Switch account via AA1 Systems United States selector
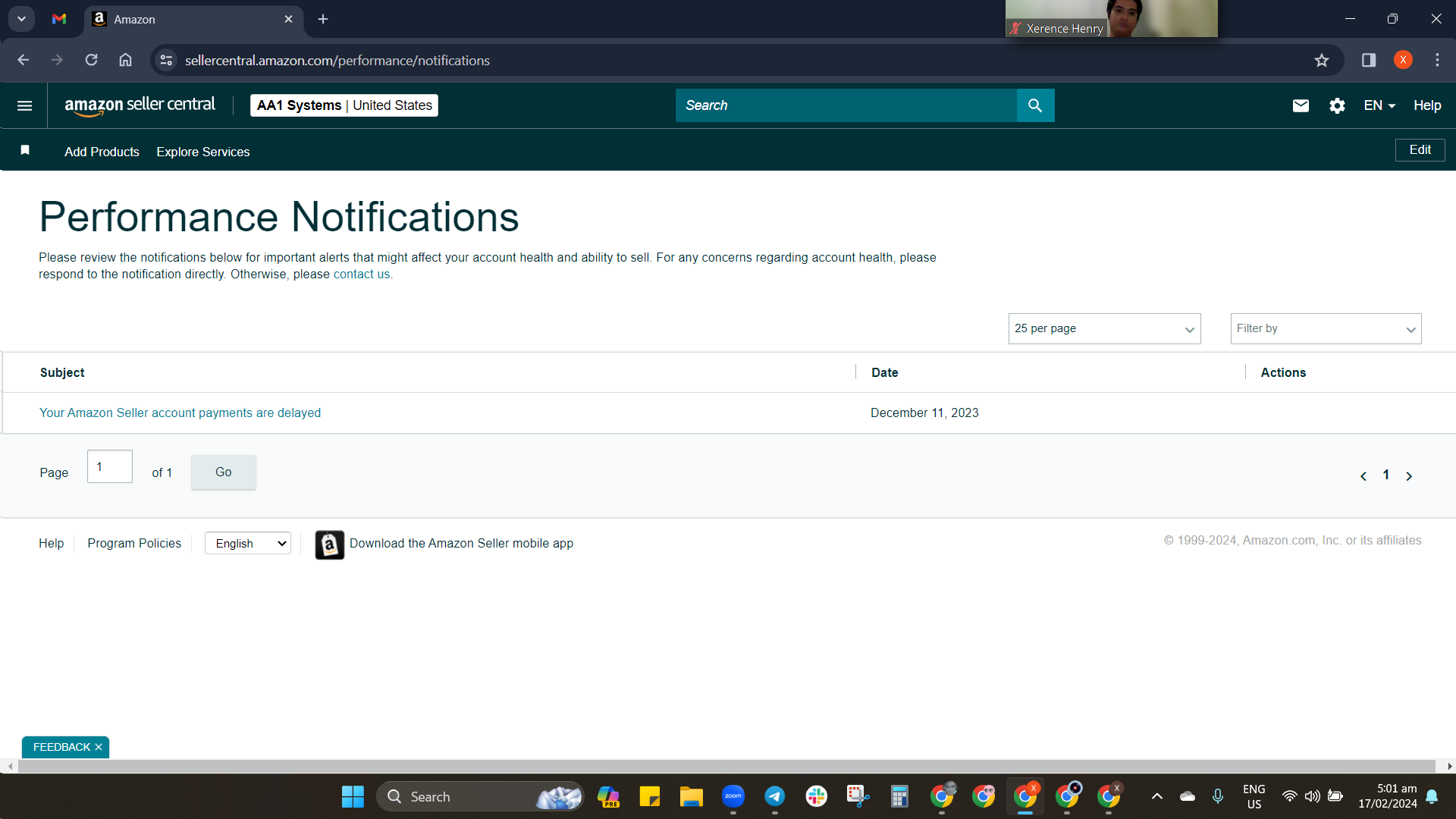 344,105
